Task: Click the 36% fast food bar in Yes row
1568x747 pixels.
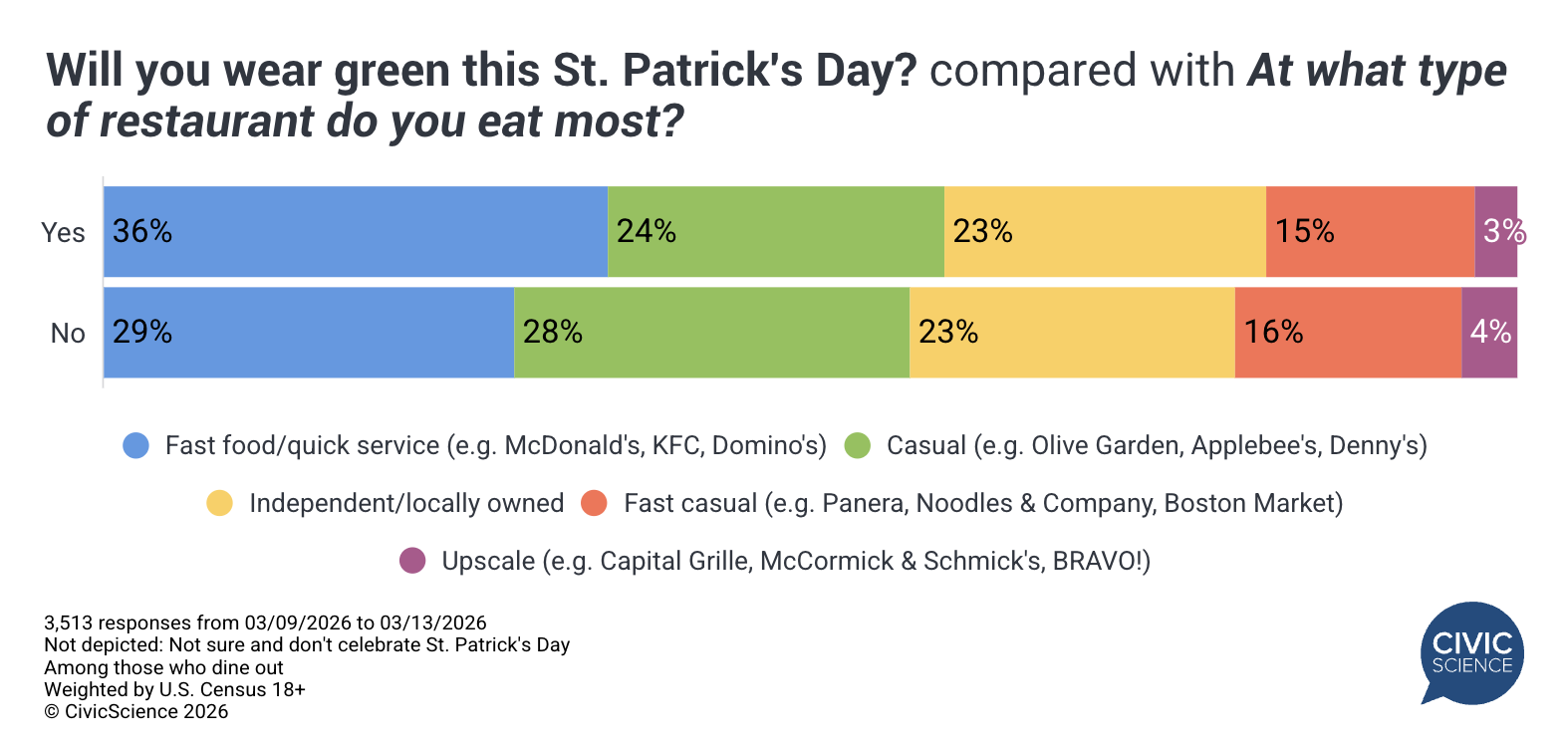Action: (x=356, y=231)
